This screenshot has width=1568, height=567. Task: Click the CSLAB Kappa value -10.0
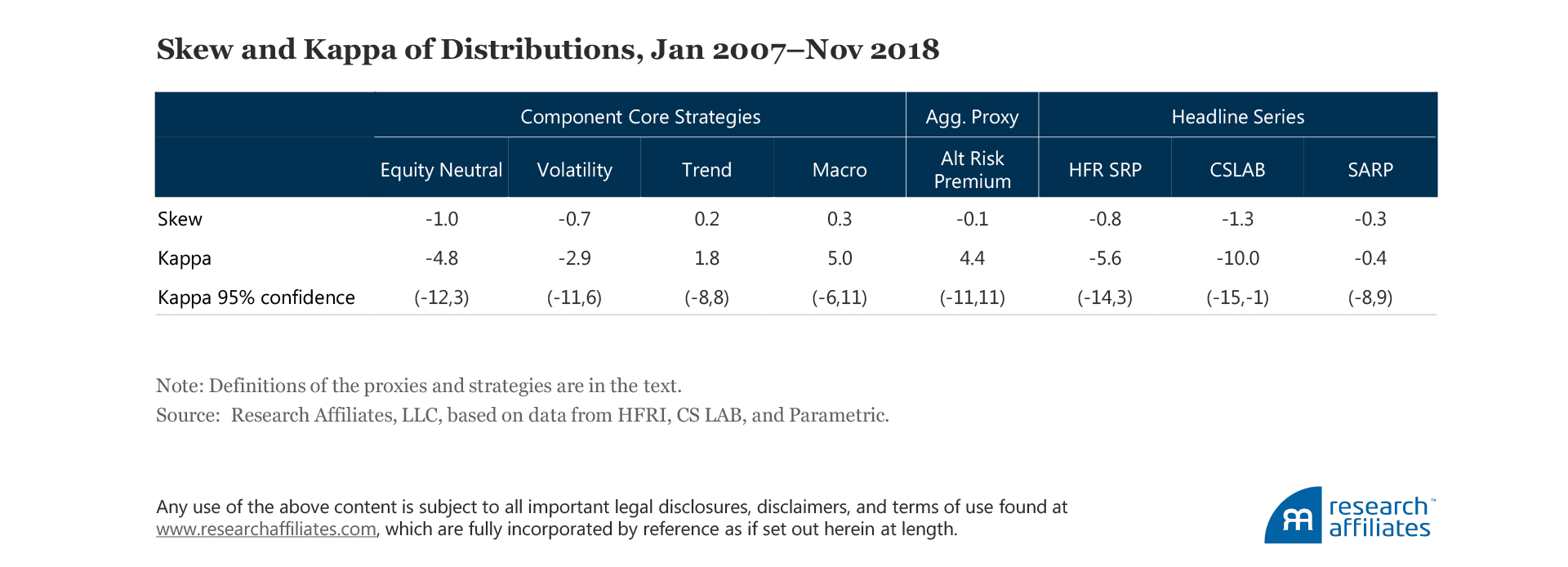click(x=1237, y=258)
